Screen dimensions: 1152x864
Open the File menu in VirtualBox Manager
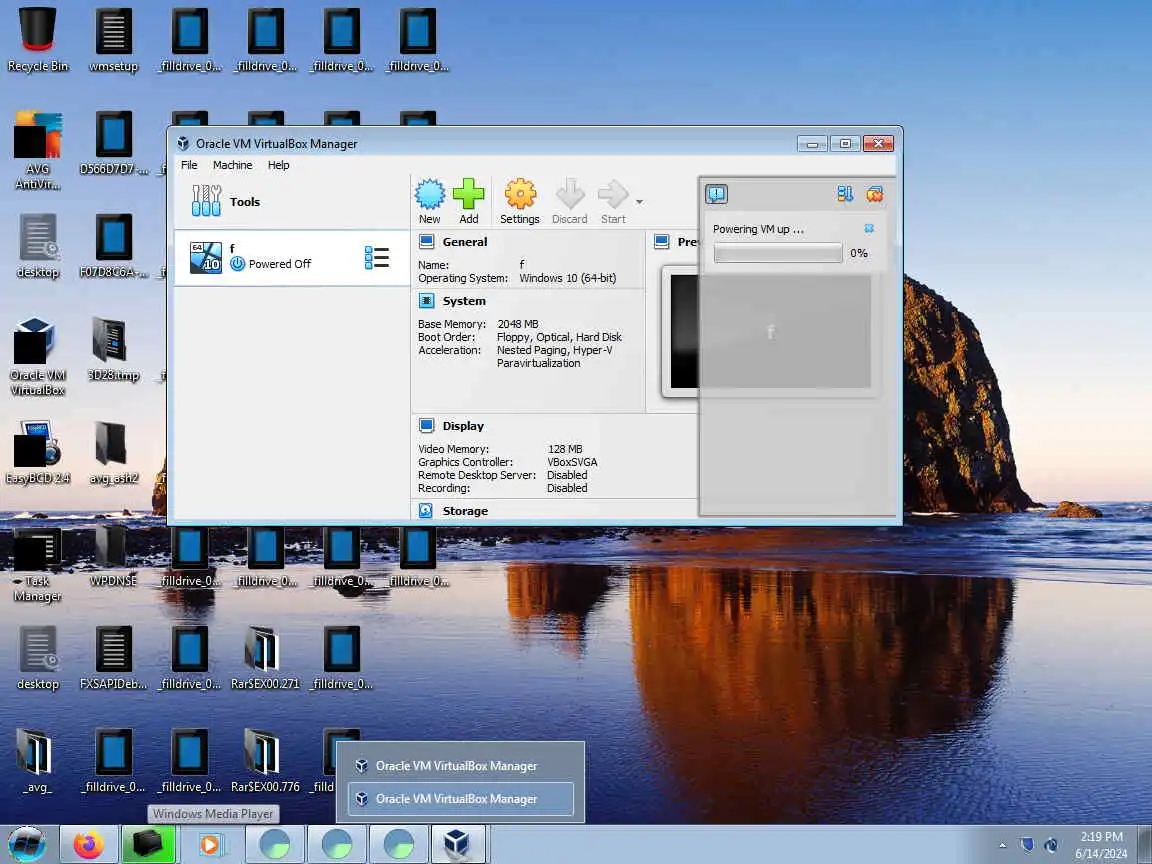189,165
